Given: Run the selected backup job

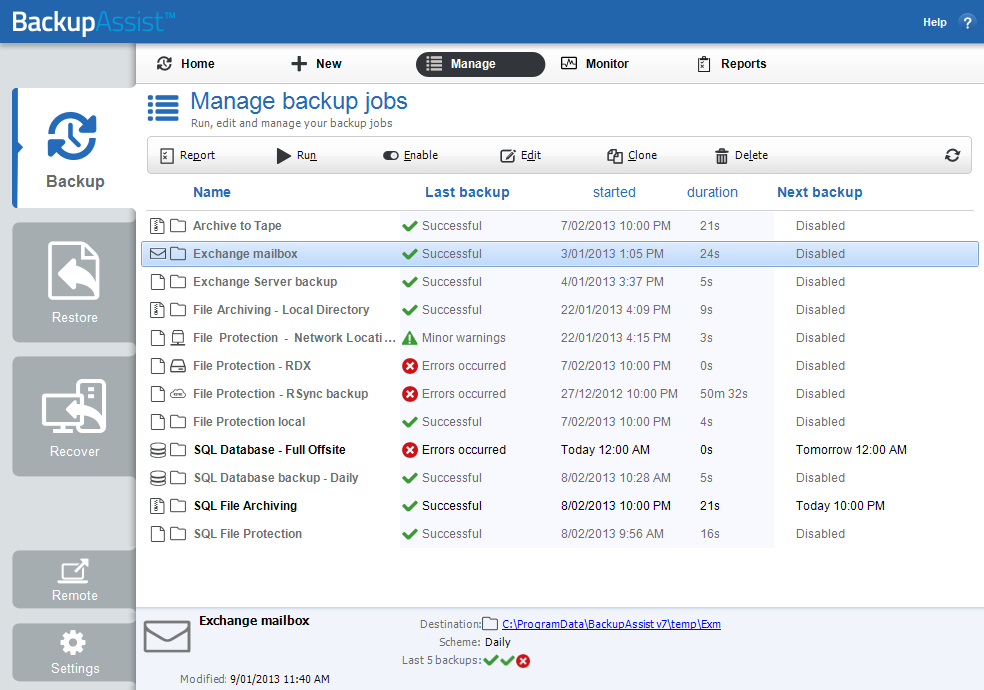Looking at the screenshot, I should 296,156.
